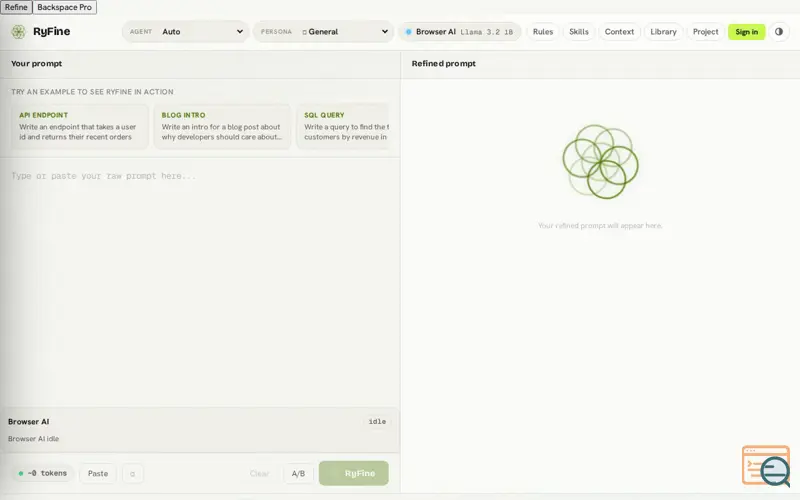The width and height of the screenshot is (800, 500).
Task: Click the overlapping circles placeholder graphic
Action: coord(601,162)
